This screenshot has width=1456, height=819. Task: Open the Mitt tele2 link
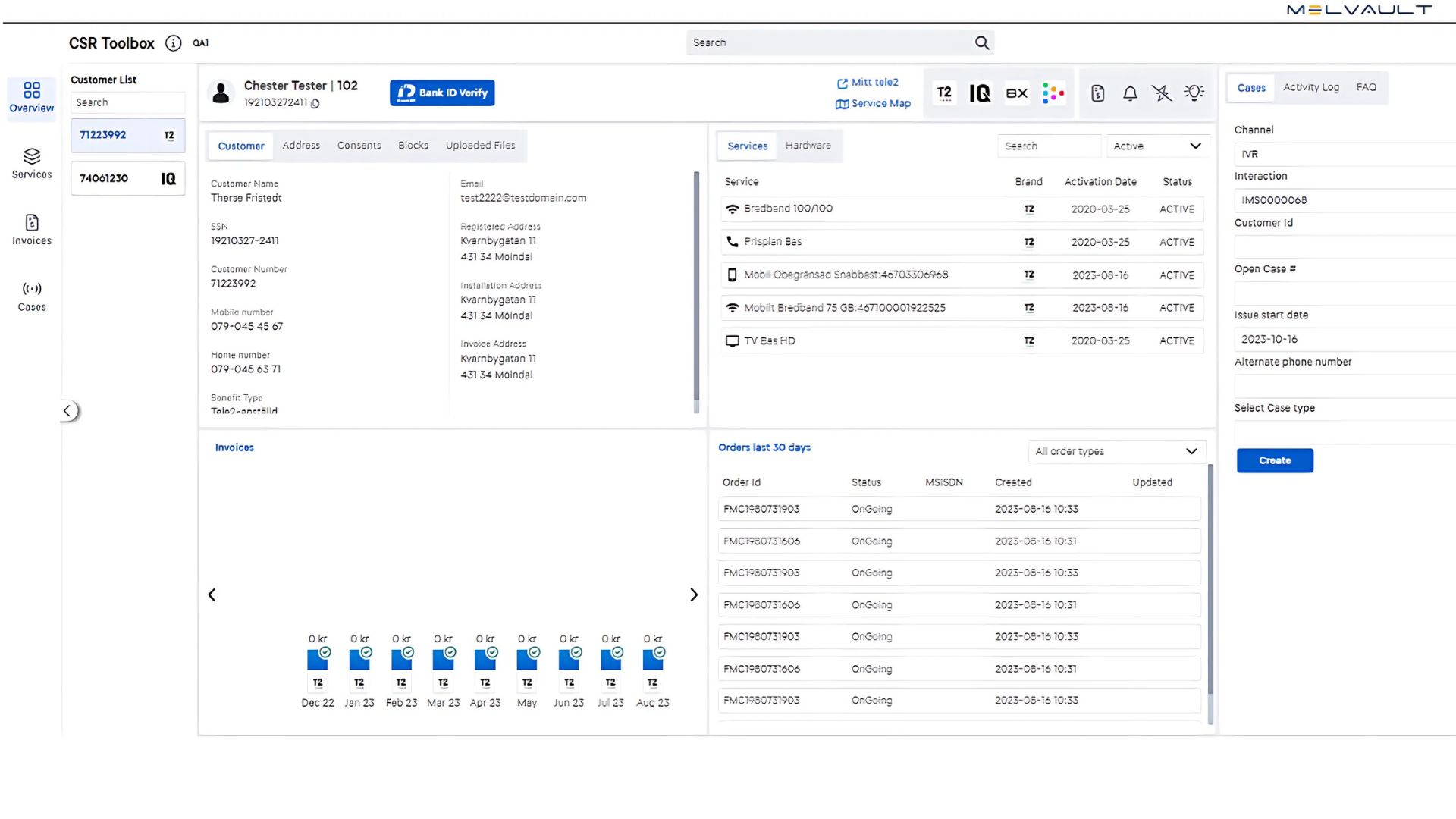click(x=868, y=83)
